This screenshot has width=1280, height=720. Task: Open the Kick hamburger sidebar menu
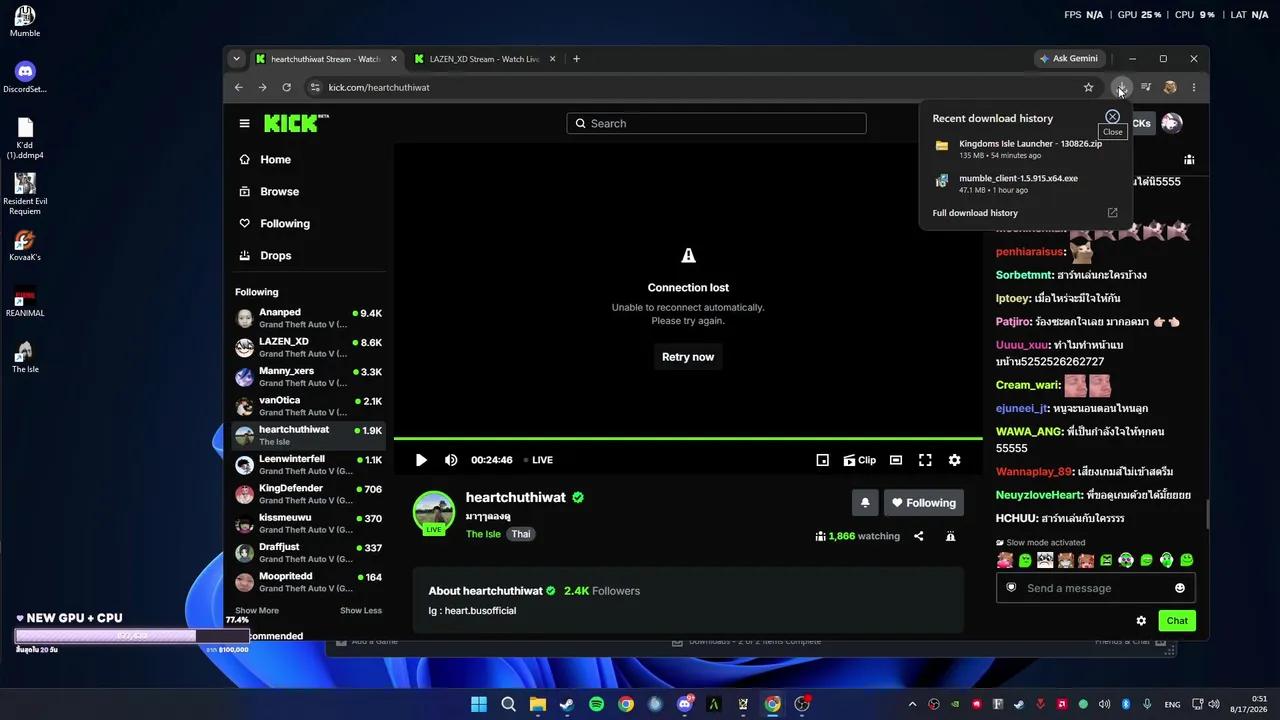(244, 123)
